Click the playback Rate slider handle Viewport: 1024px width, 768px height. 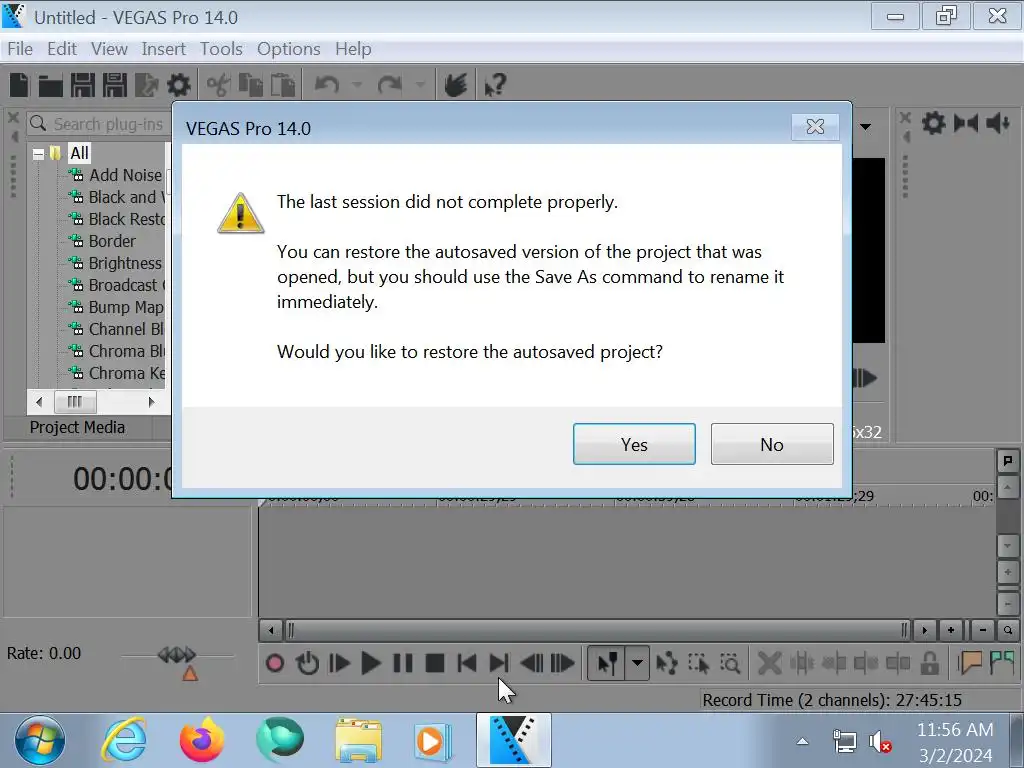177,654
